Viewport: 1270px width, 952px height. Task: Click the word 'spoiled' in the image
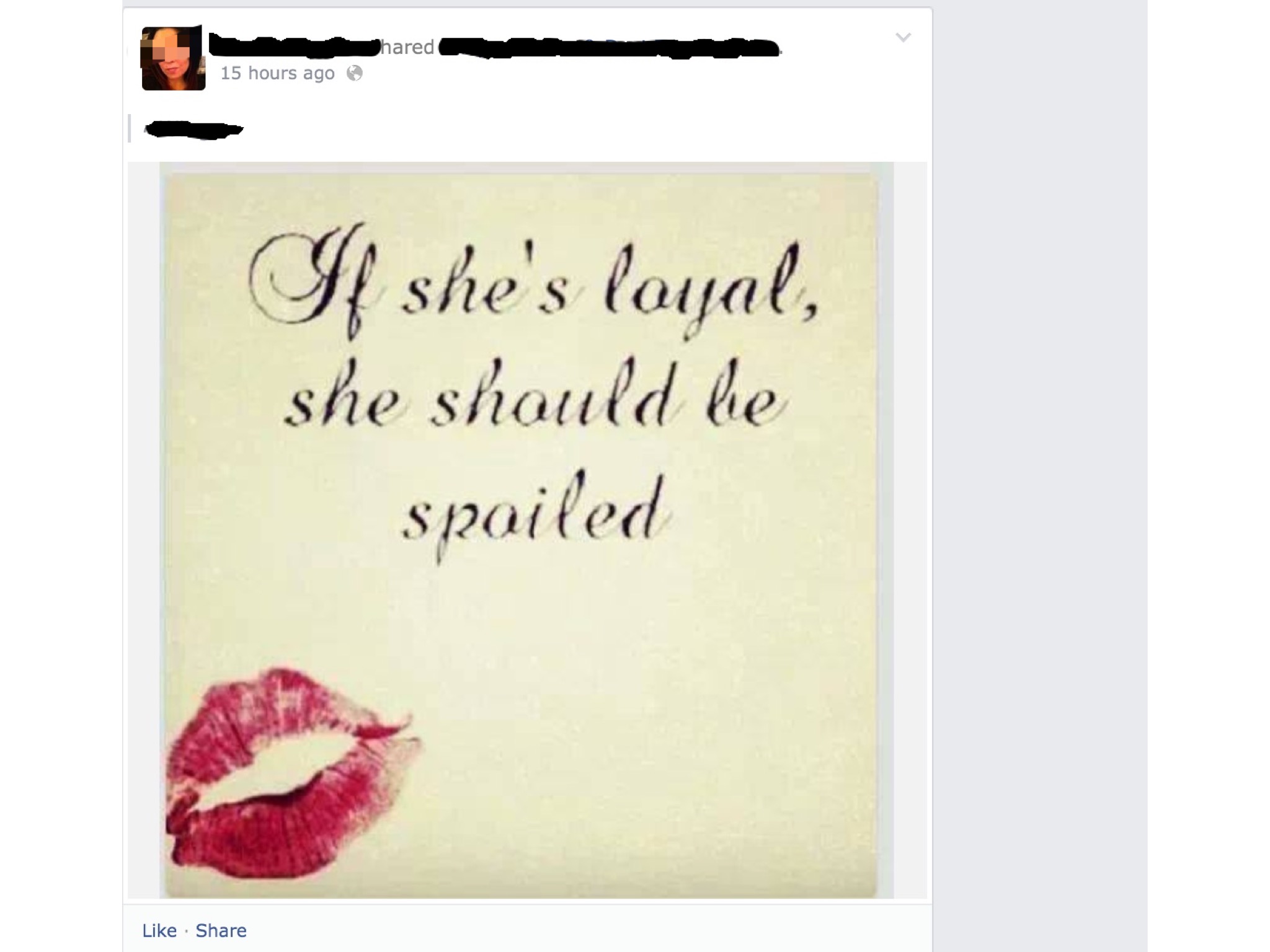(x=537, y=519)
